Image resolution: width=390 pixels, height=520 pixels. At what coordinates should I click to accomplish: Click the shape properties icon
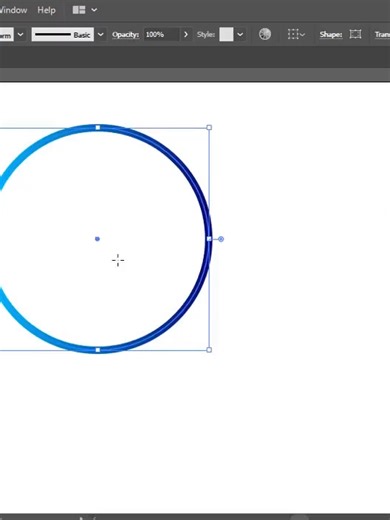355,34
